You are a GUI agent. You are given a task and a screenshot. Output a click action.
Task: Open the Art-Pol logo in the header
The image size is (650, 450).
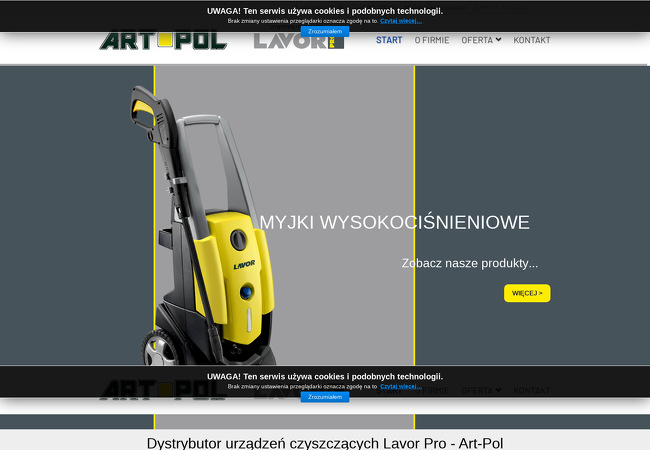tap(163, 41)
